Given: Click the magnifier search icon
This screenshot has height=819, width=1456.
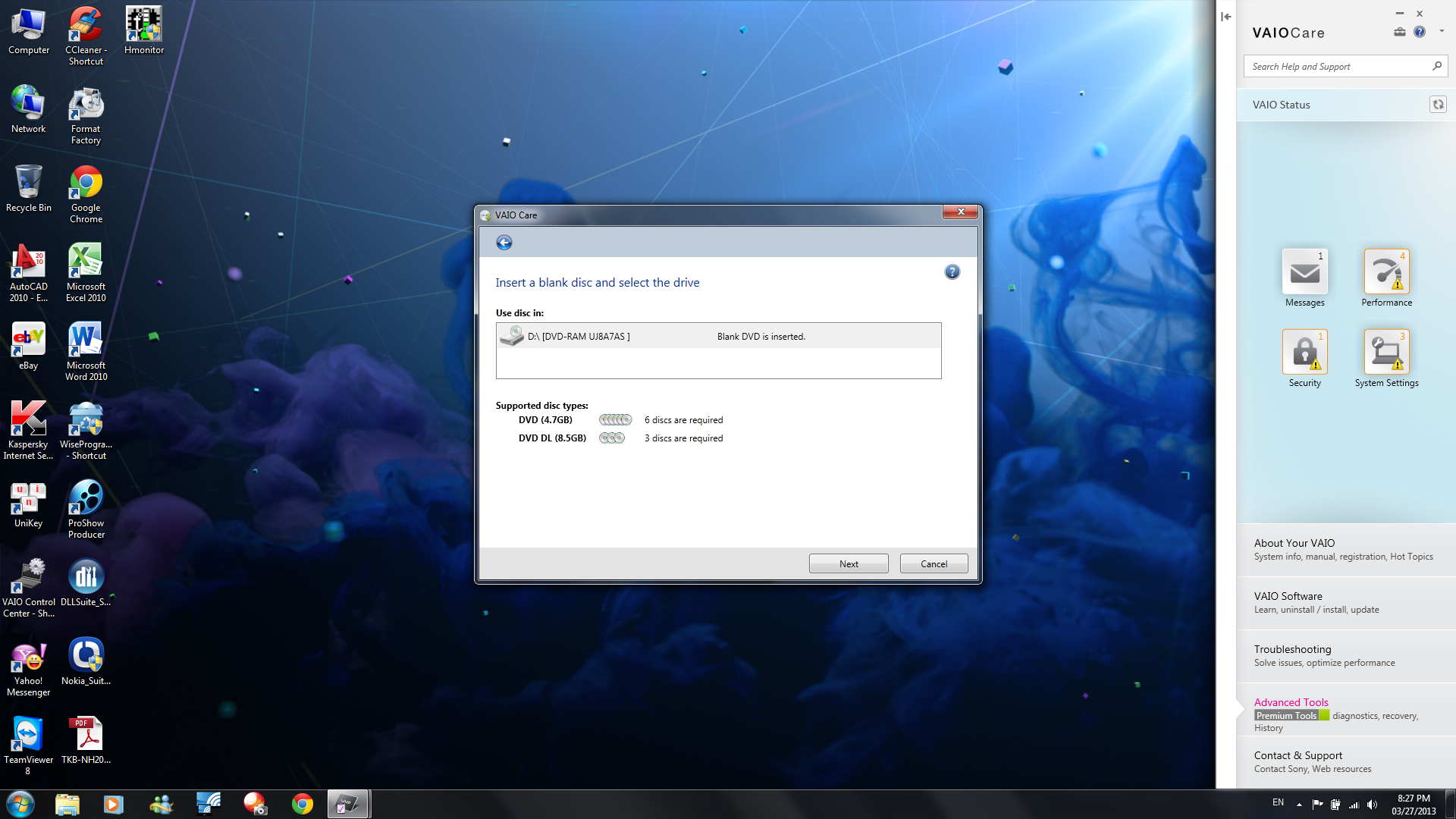Looking at the screenshot, I should coord(1436,66).
